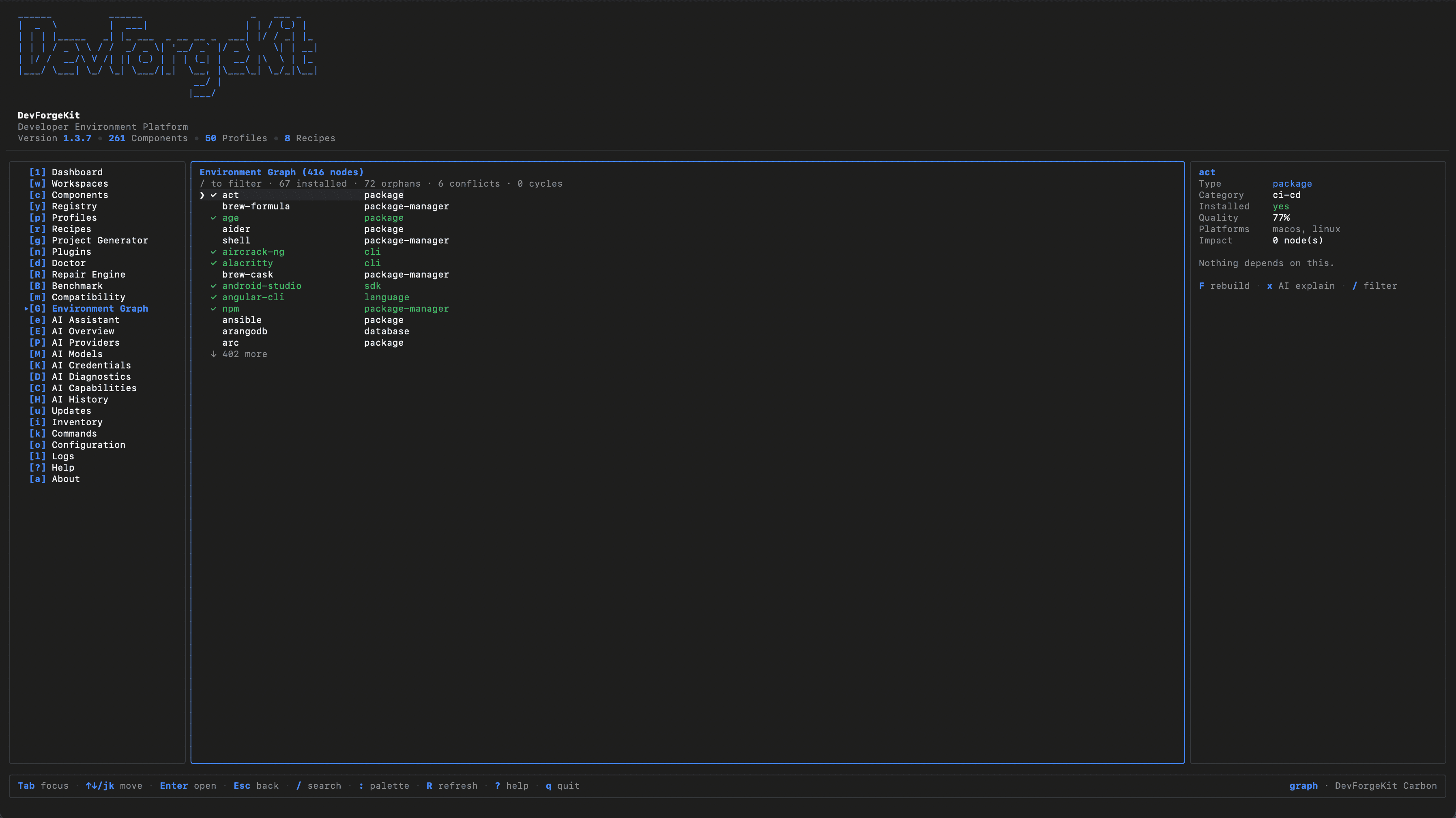Go to AI Diagnostics
1456x818 pixels.
click(x=80, y=377)
